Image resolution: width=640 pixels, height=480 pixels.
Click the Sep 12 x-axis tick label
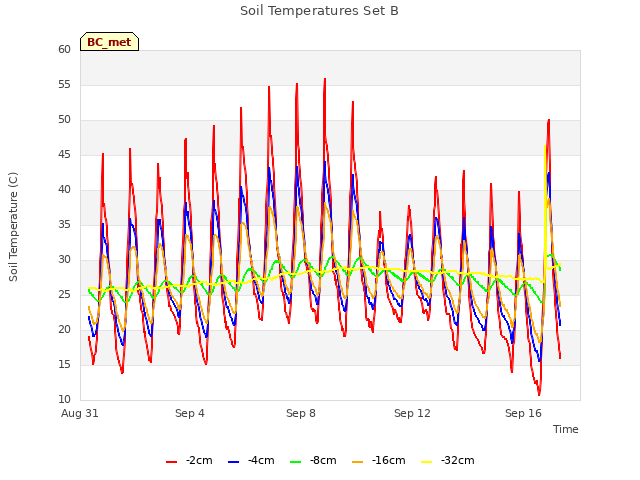412,413
